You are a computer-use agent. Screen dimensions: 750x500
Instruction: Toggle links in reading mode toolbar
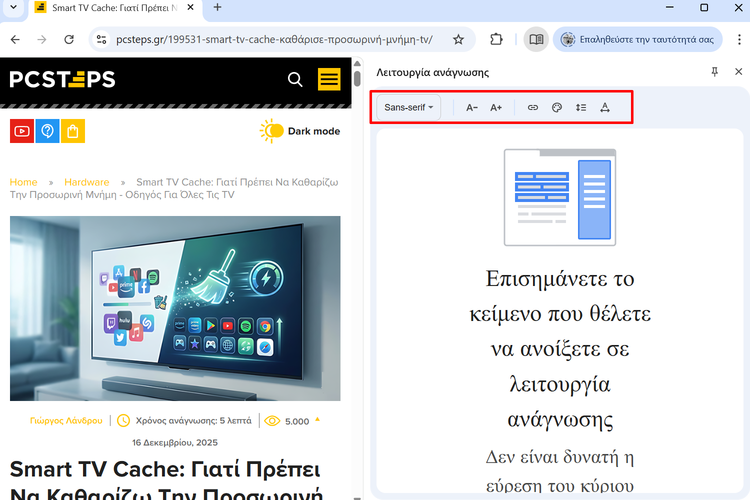coord(533,108)
